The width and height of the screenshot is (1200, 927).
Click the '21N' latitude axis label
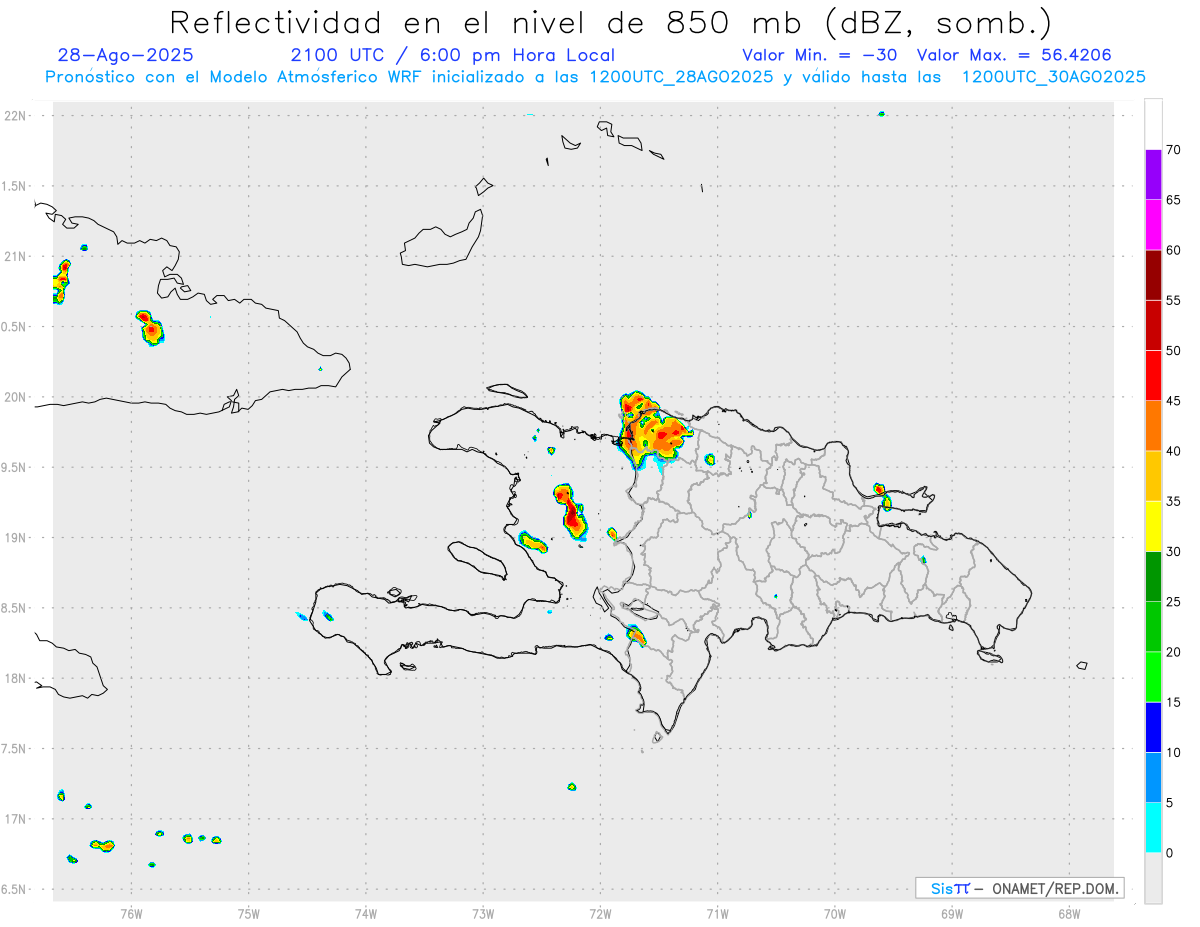pyautogui.click(x=15, y=256)
